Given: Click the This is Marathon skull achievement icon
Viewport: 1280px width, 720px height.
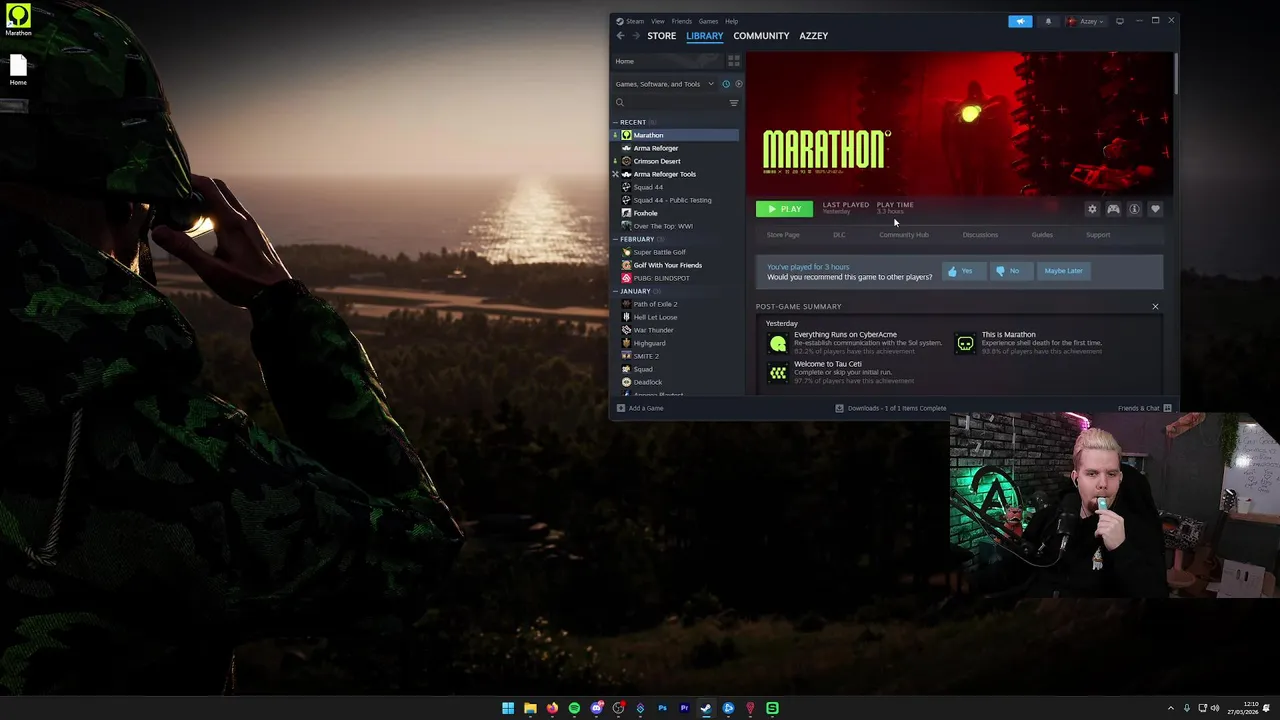Looking at the screenshot, I should click(x=965, y=343).
